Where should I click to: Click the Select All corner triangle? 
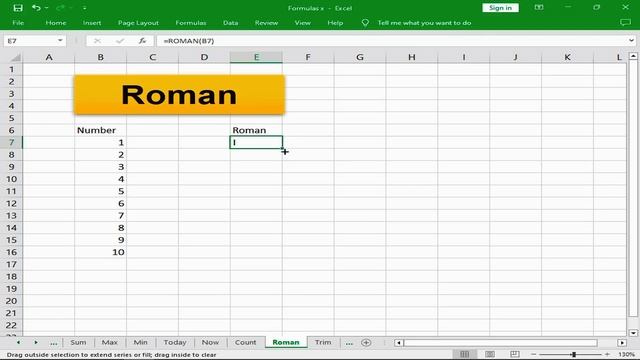point(16,58)
